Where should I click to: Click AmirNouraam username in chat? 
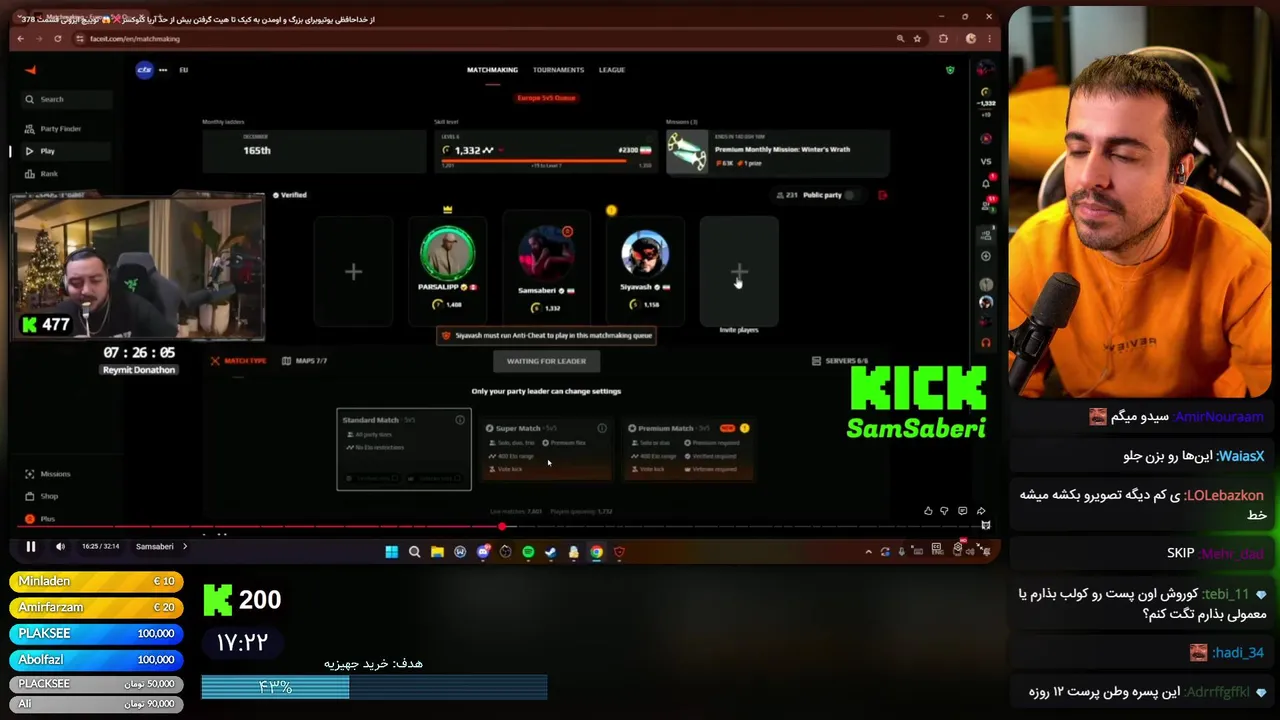tap(1219, 417)
